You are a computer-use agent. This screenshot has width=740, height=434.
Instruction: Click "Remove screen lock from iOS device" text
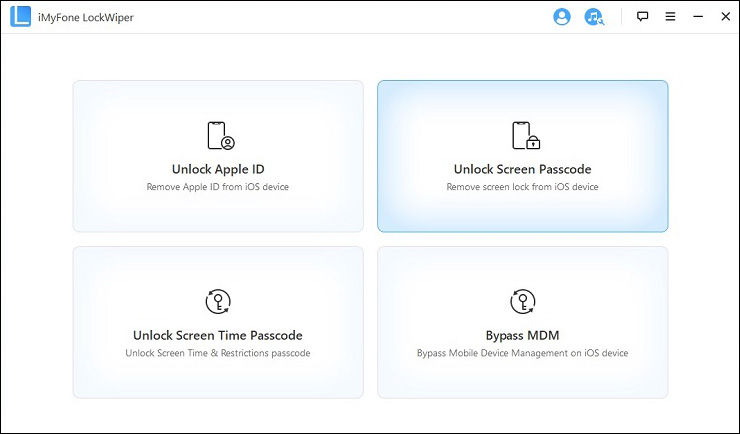point(522,187)
